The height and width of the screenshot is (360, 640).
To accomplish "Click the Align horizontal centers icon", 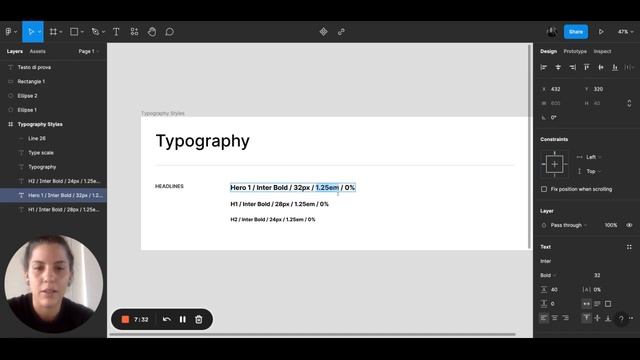I will (x=558, y=67).
